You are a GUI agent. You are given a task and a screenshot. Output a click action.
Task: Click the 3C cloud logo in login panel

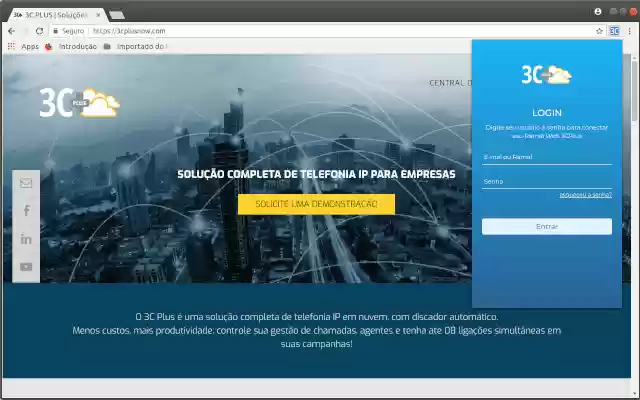click(547, 75)
